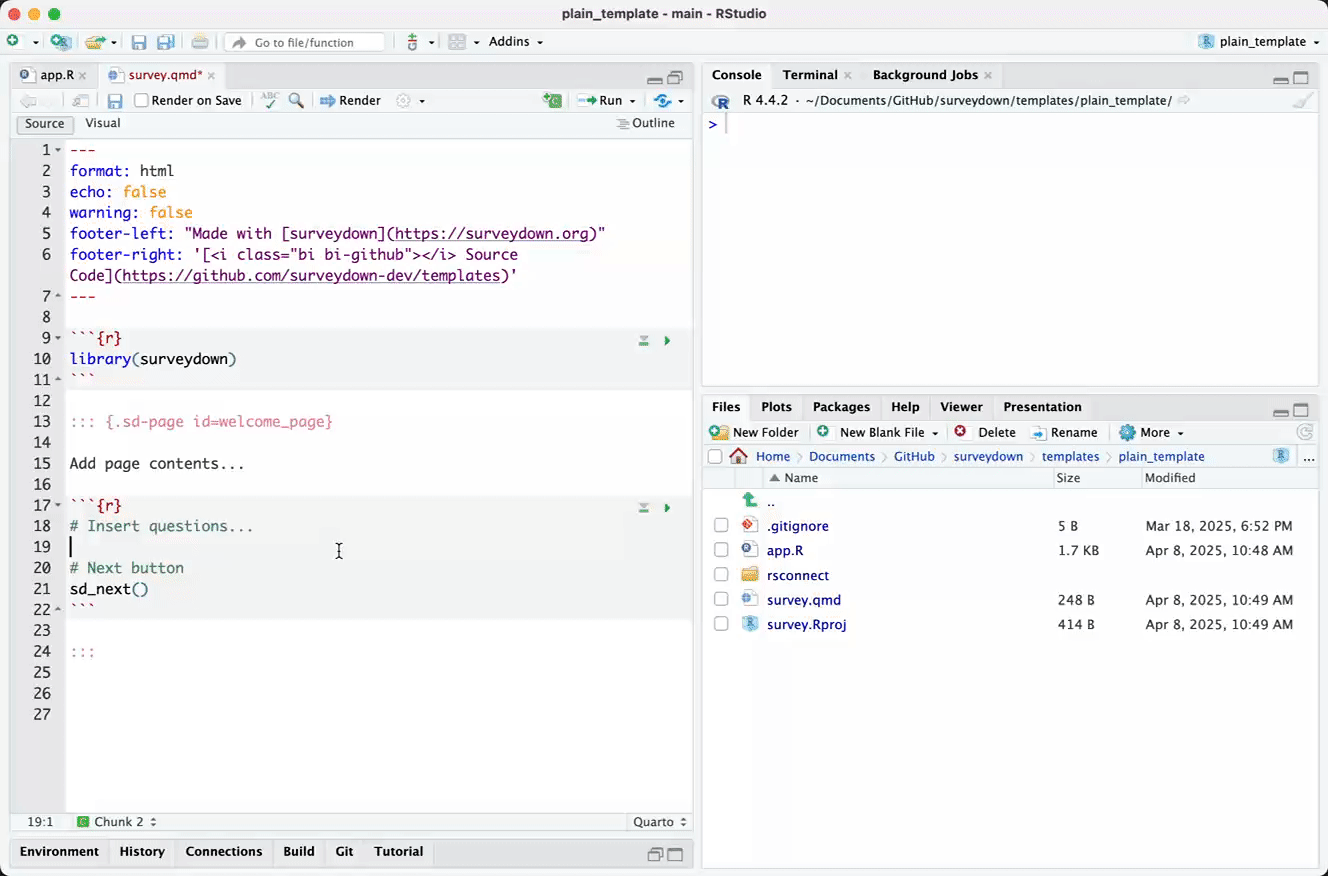
Task: Open the New File dropdown arrow
Action: coord(36,42)
